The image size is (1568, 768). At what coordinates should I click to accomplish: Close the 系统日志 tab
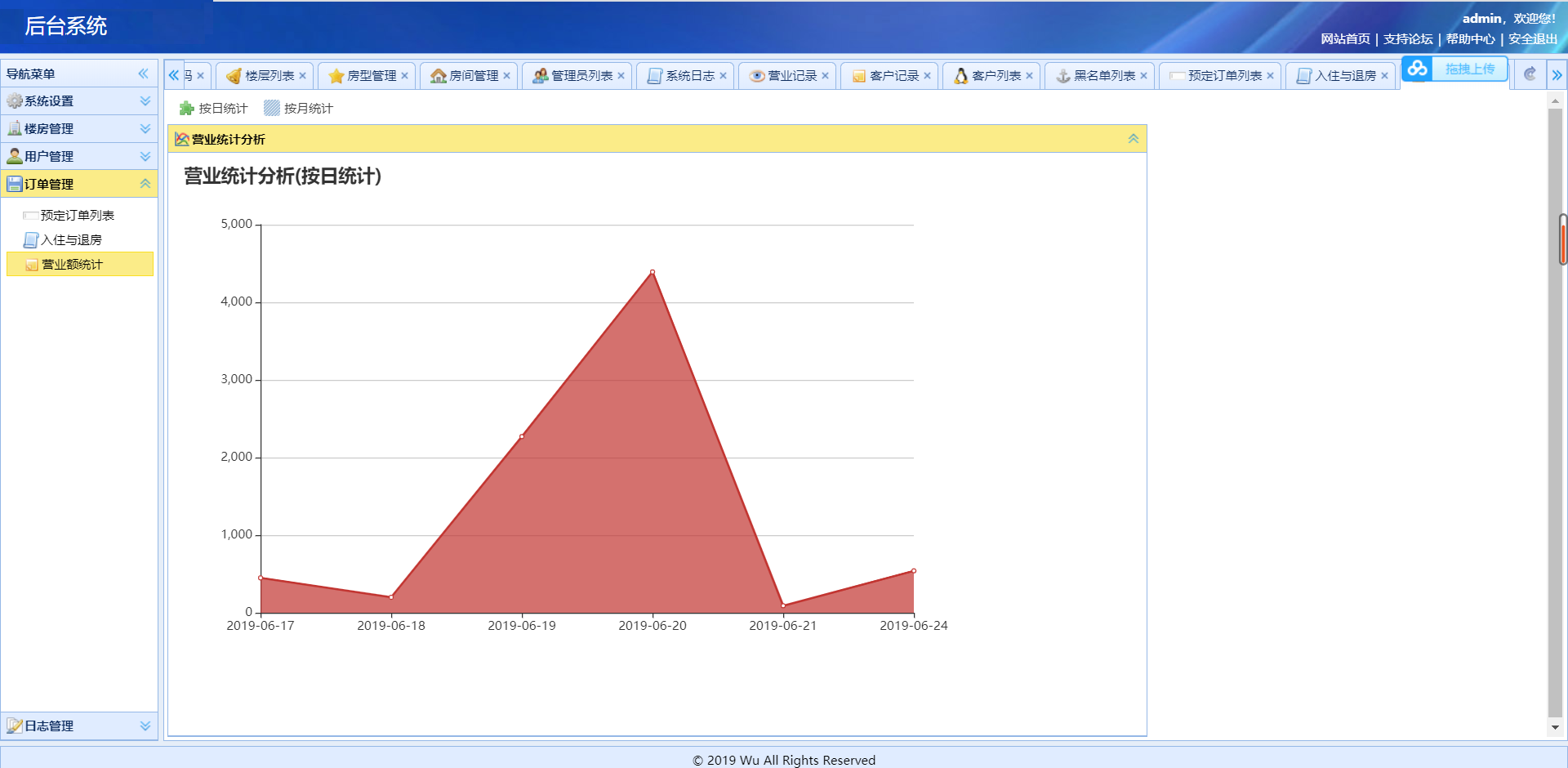(x=724, y=76)
